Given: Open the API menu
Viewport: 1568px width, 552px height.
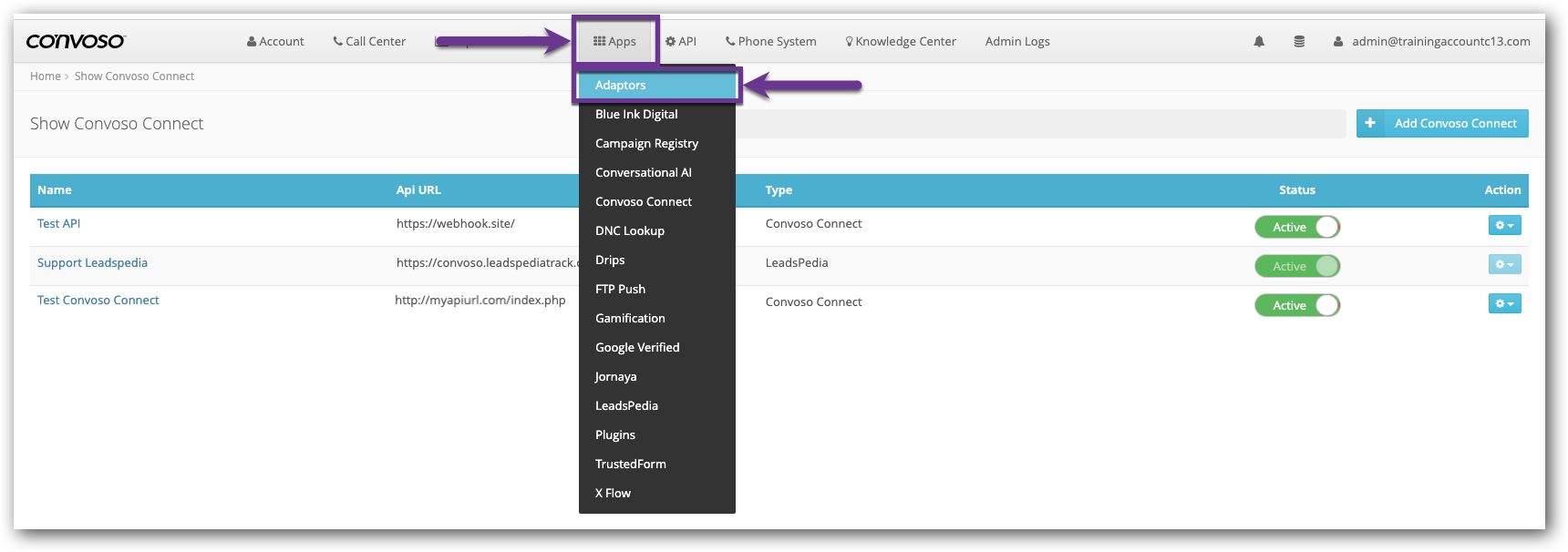Looking at the screenshot, I should pos(681,41).
